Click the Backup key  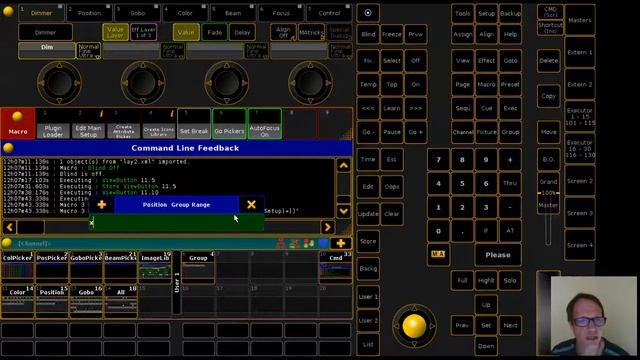click(510, 13)
